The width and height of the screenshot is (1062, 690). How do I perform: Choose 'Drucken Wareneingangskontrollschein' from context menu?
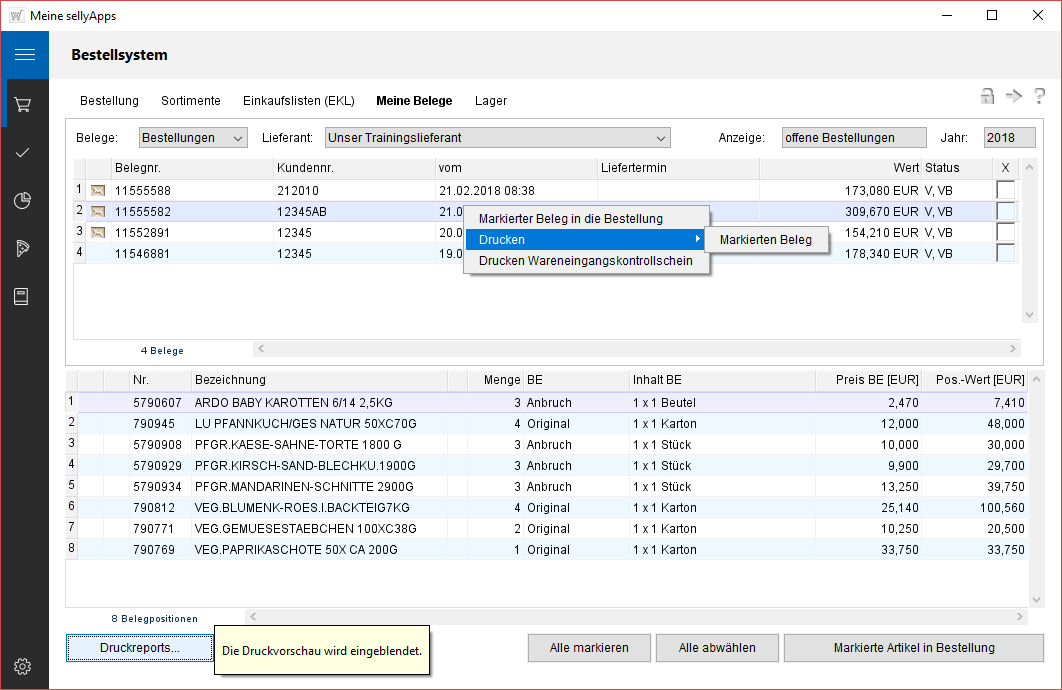[x=586, y=262]
